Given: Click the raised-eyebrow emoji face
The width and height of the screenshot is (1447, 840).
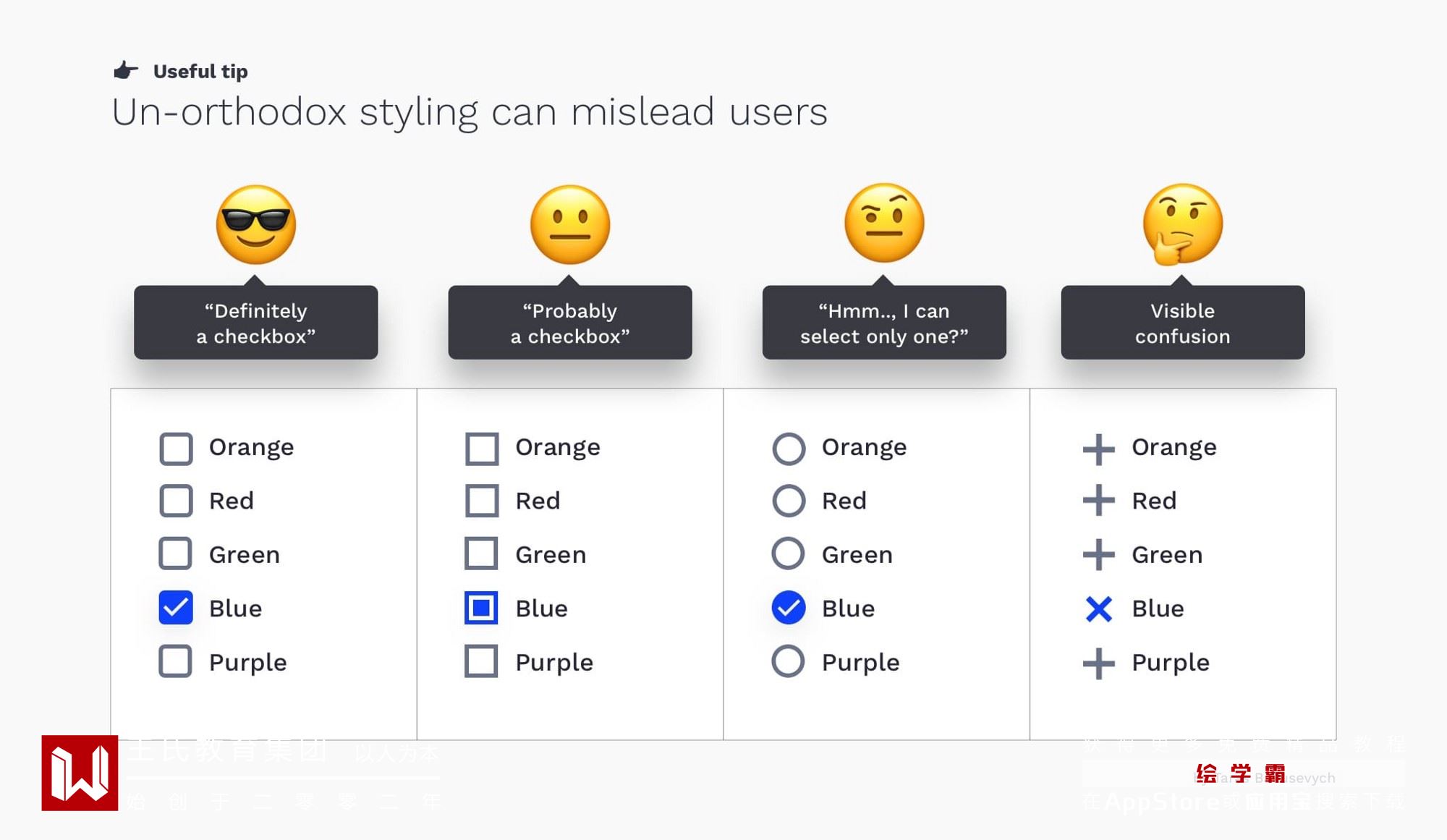Looking at the screenshot, I should point(884,223).
